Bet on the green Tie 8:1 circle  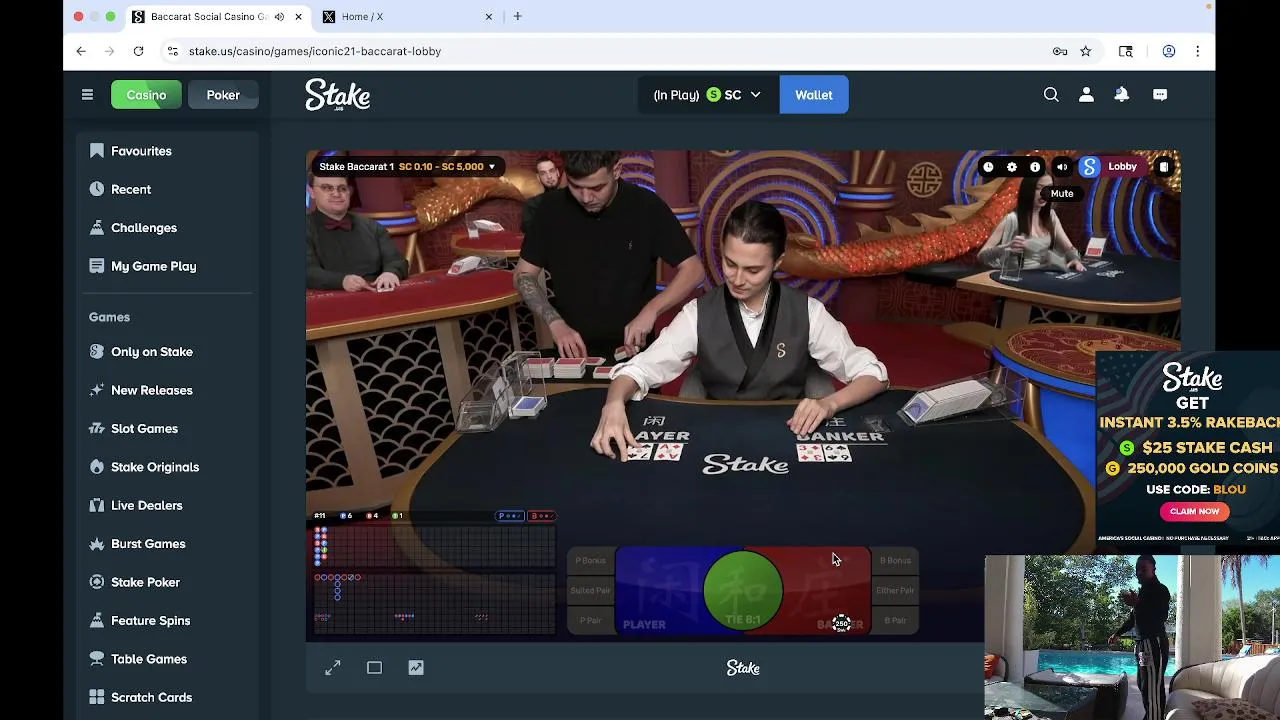[743, 592]
